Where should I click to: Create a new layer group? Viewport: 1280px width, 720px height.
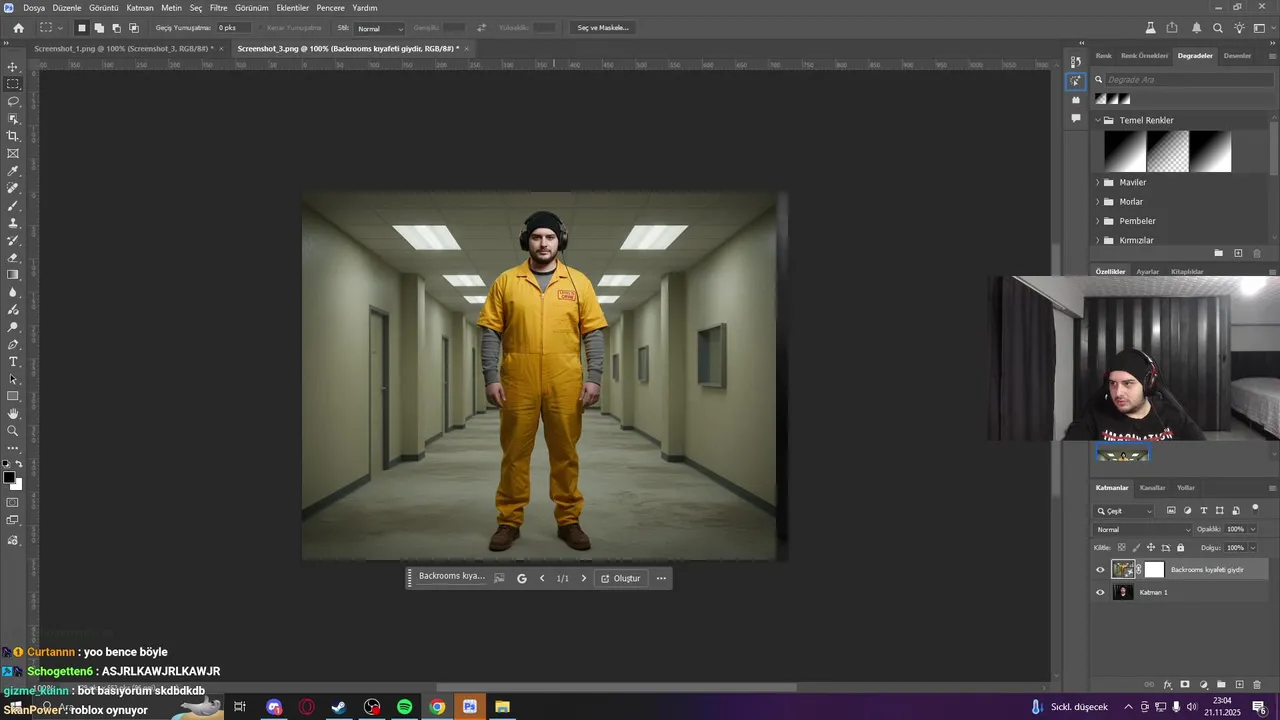tap(1221, 685)
